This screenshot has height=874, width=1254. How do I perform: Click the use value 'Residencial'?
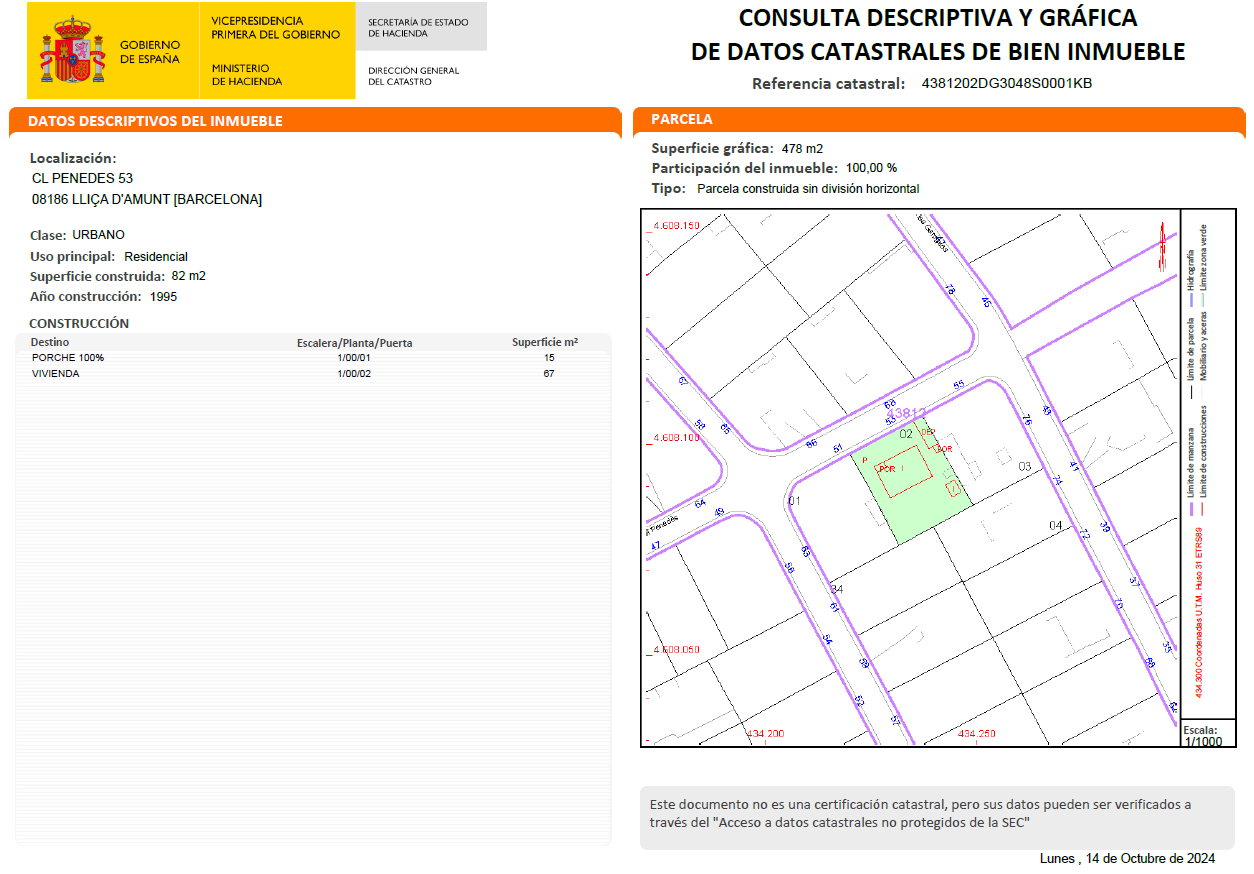coord(156,257)
